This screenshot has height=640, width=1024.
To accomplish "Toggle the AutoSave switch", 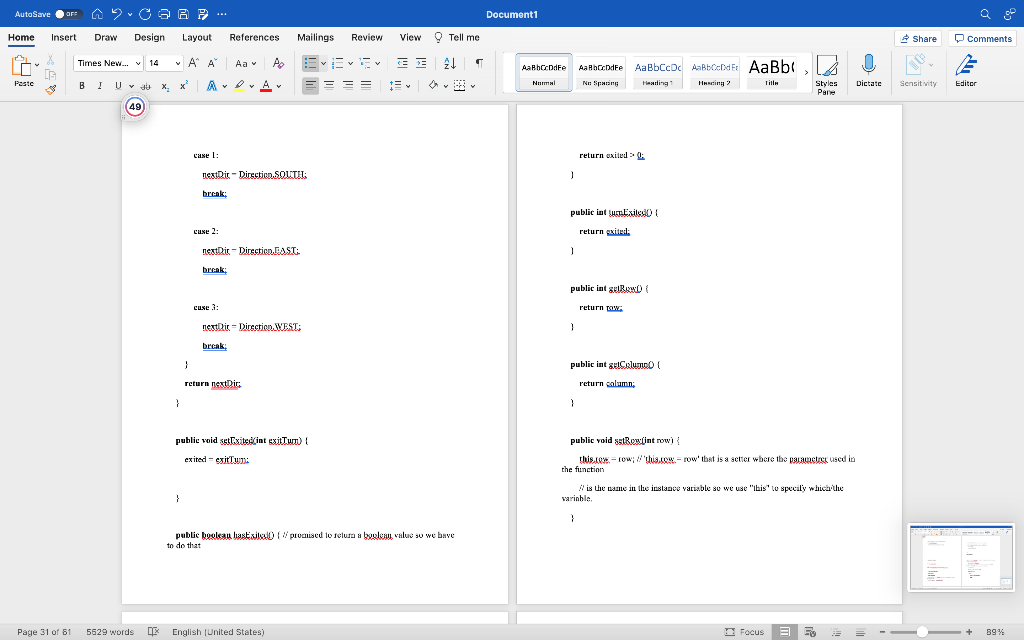I will click(67, 14).
